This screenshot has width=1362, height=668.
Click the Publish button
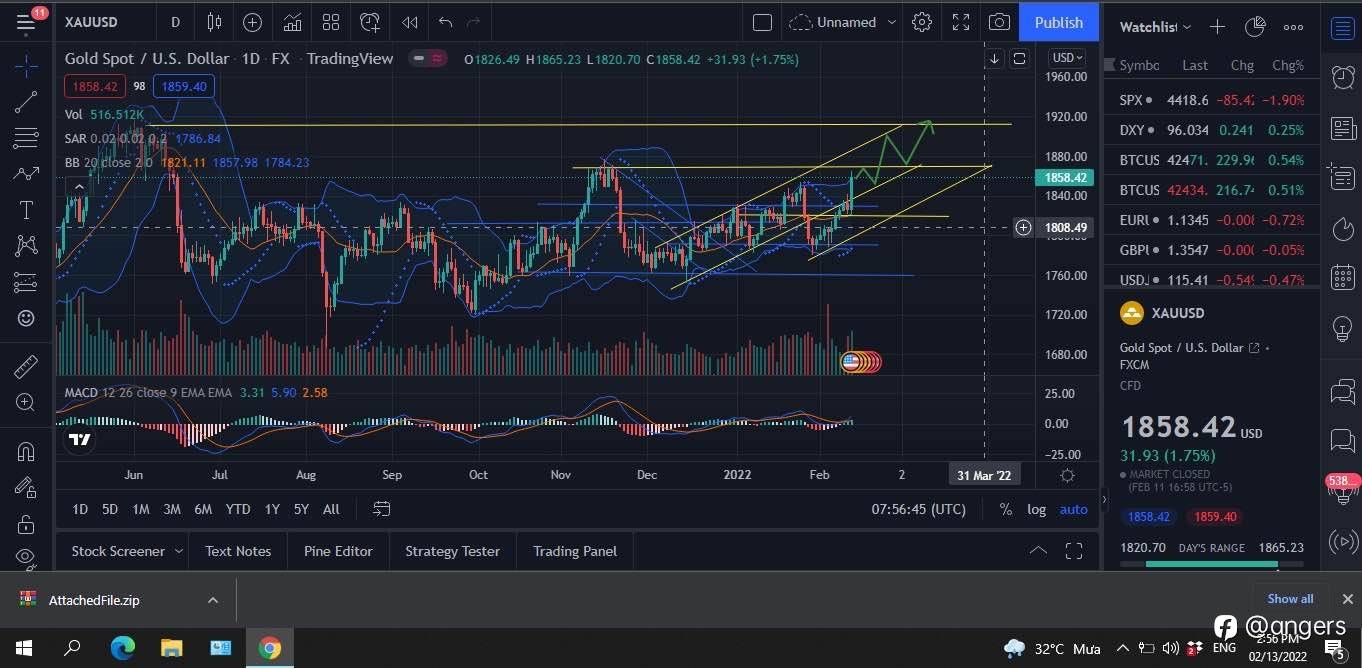[1058, 22]
